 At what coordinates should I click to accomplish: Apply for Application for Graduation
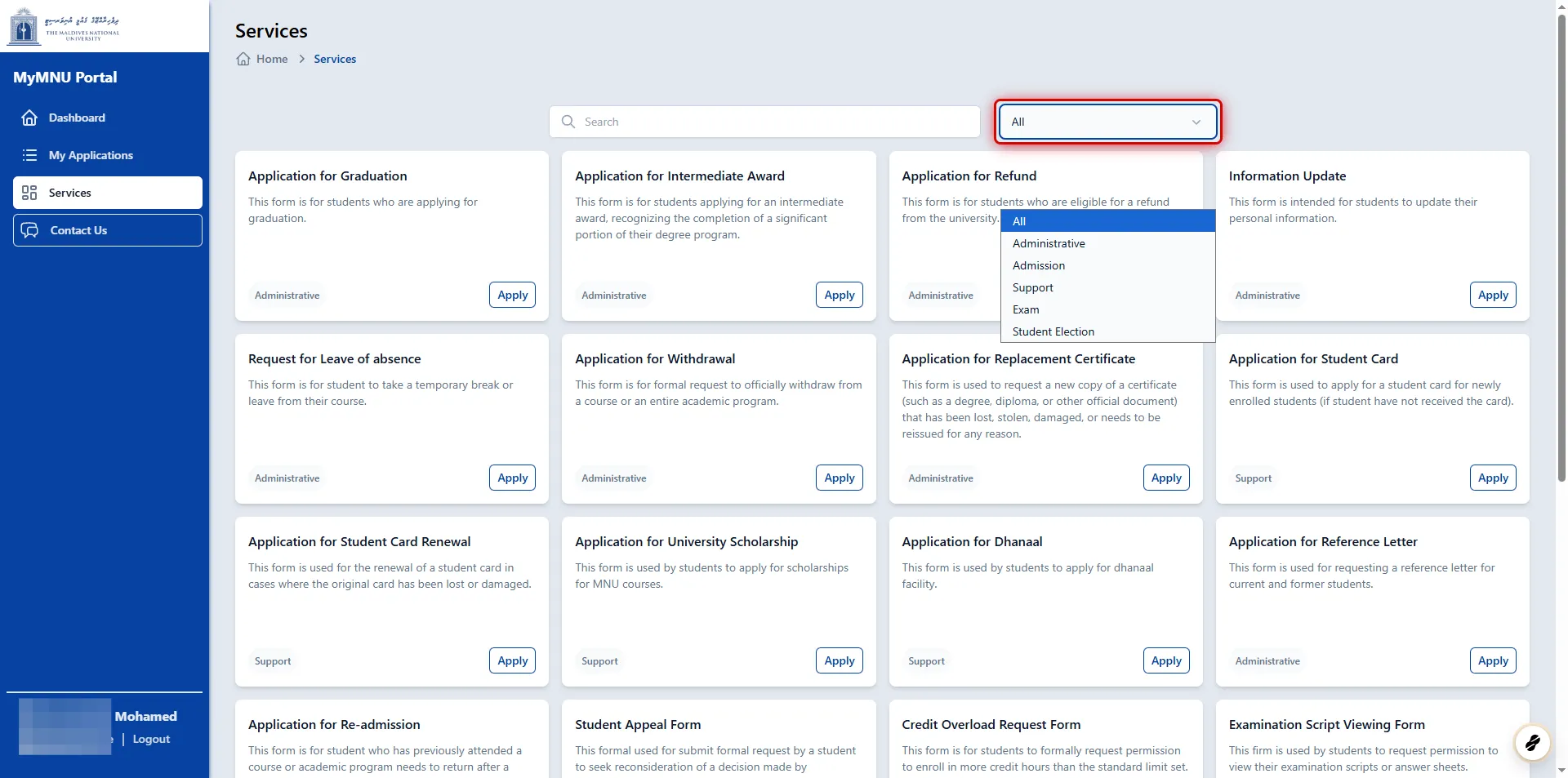[x=512, y=295]
